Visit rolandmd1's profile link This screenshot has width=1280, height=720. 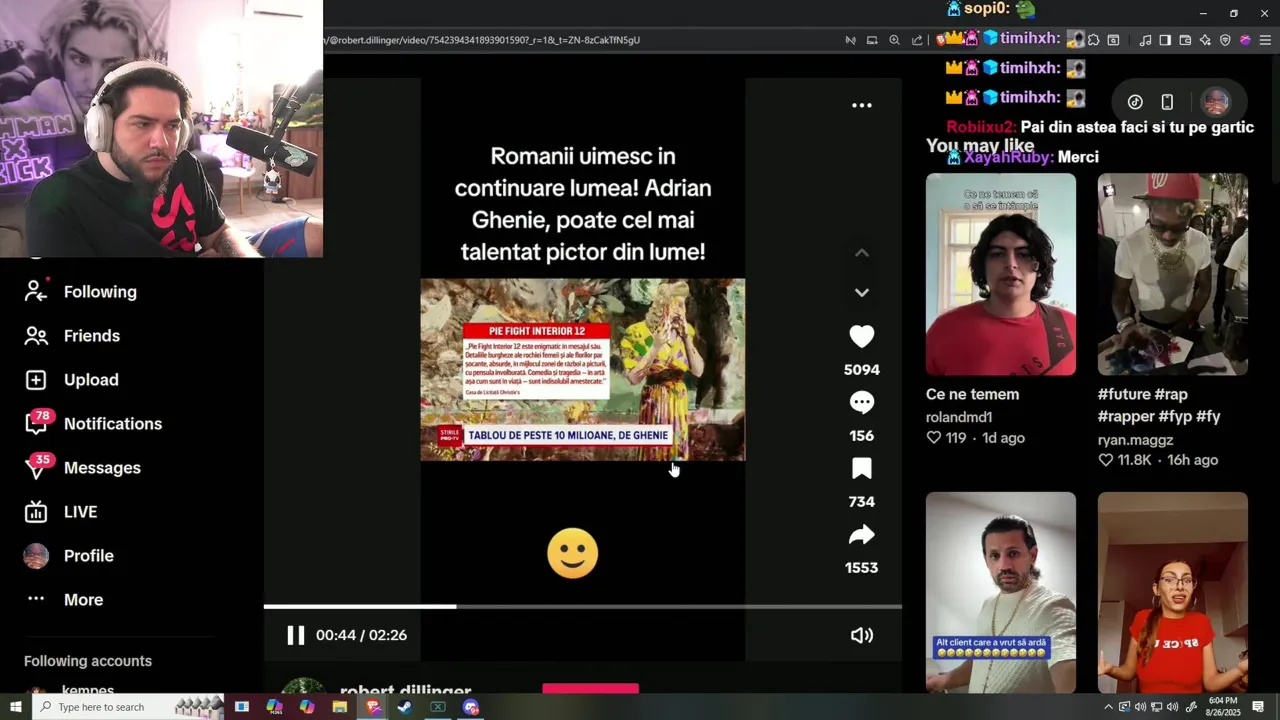tap(959, 417)
